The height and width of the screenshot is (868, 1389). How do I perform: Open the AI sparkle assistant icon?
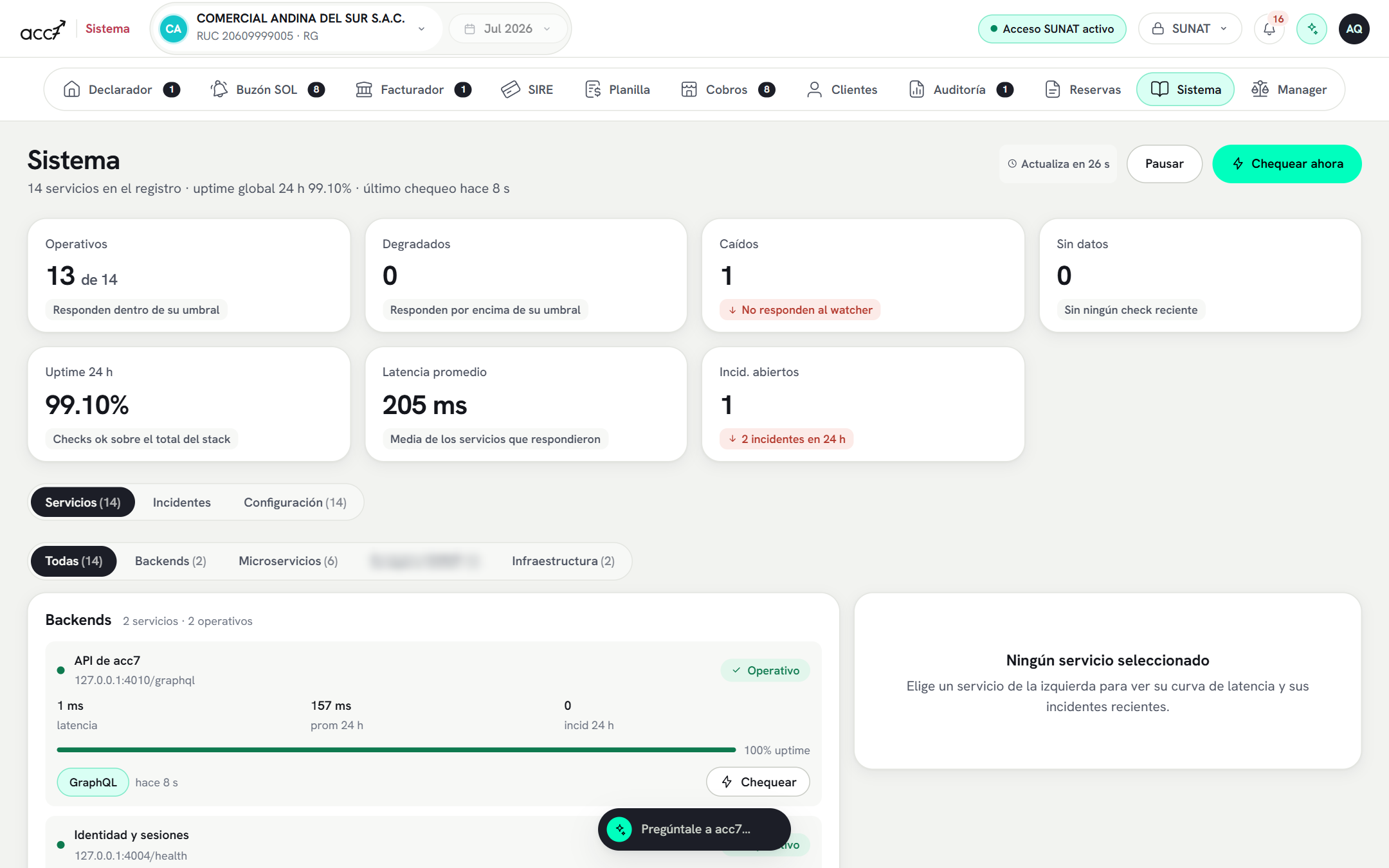point(1312,29)
